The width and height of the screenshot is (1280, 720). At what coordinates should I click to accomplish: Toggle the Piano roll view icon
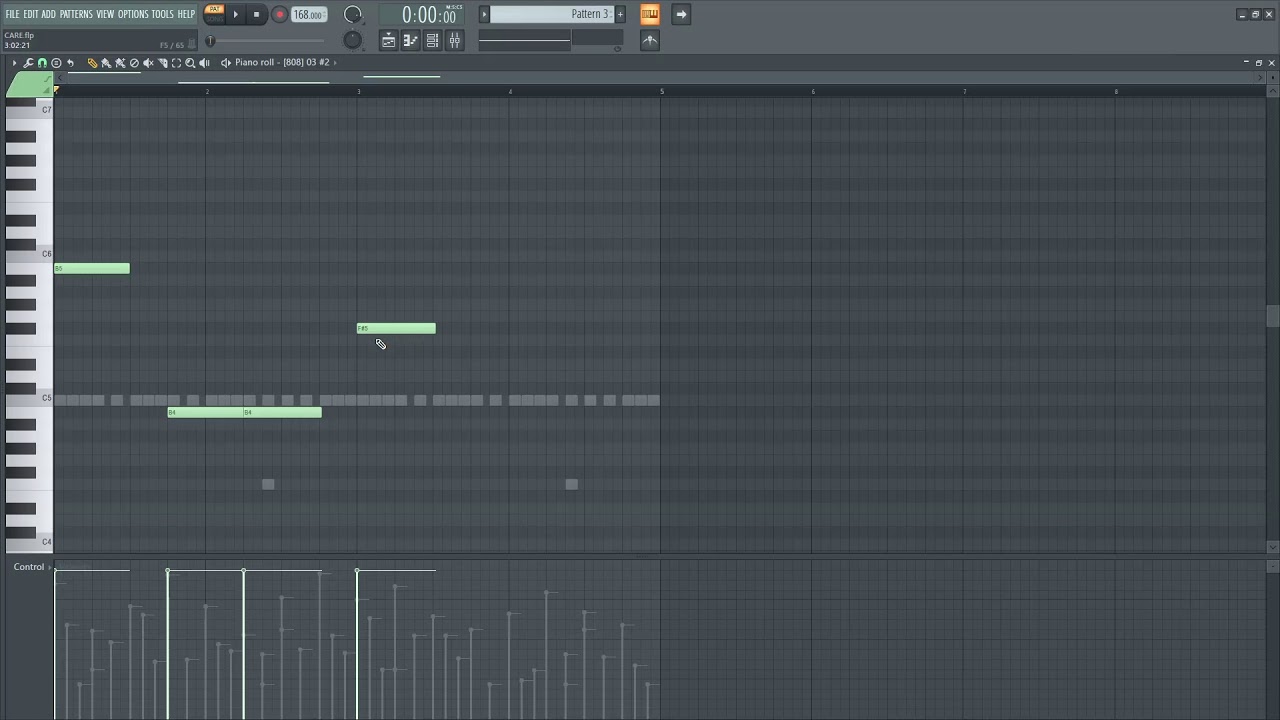(x=411, y=40)
